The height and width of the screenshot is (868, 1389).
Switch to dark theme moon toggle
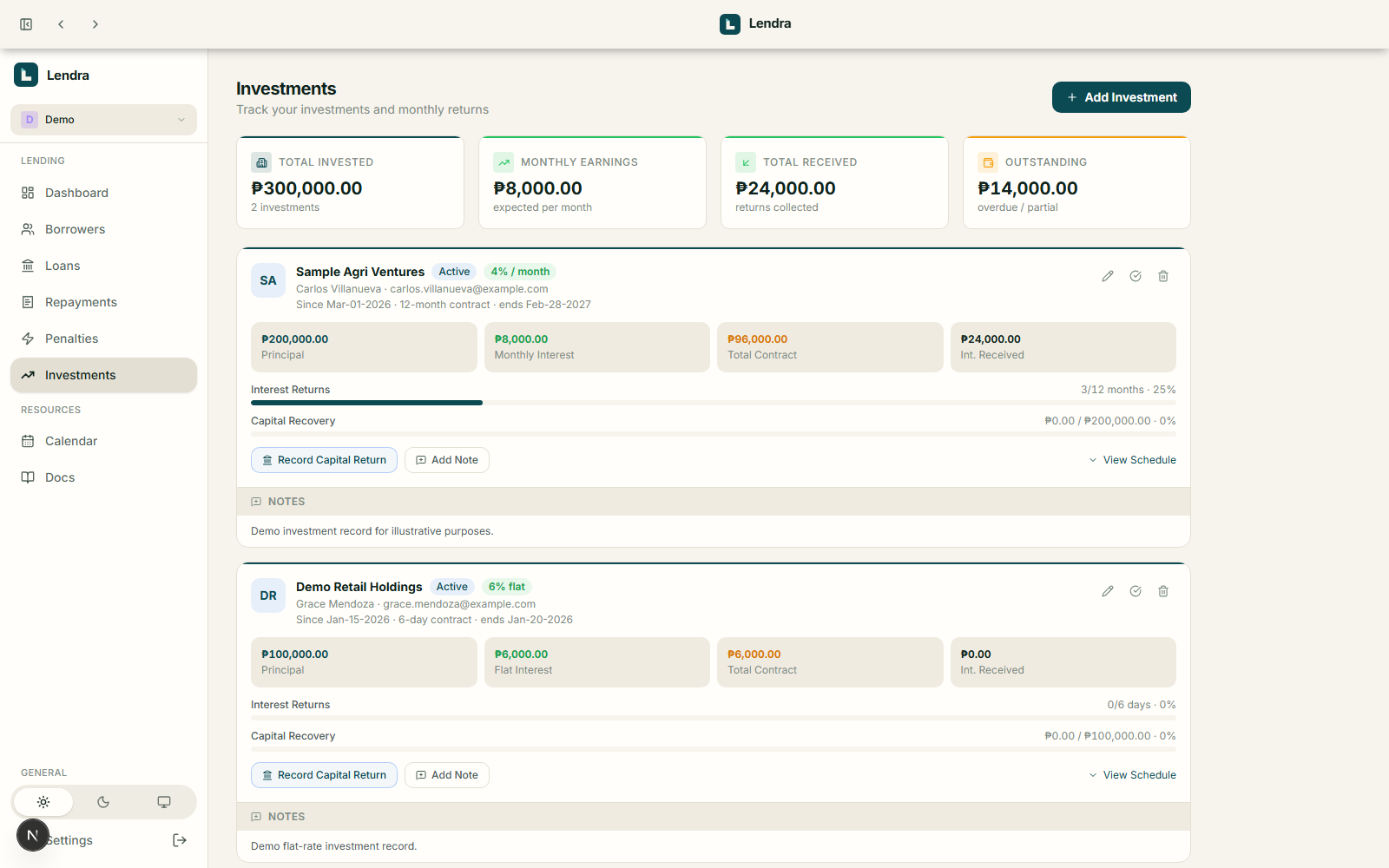pyautogui.click(x=103, y=802)
